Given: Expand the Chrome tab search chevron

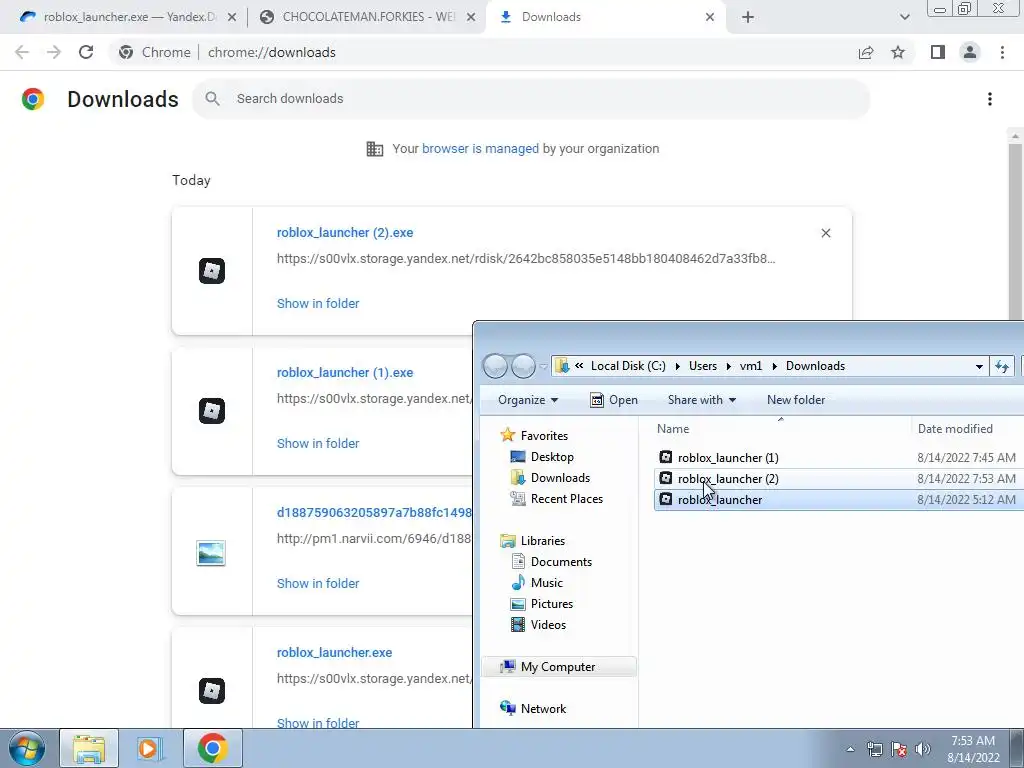Looking at the screenshot, I should 904,17.
